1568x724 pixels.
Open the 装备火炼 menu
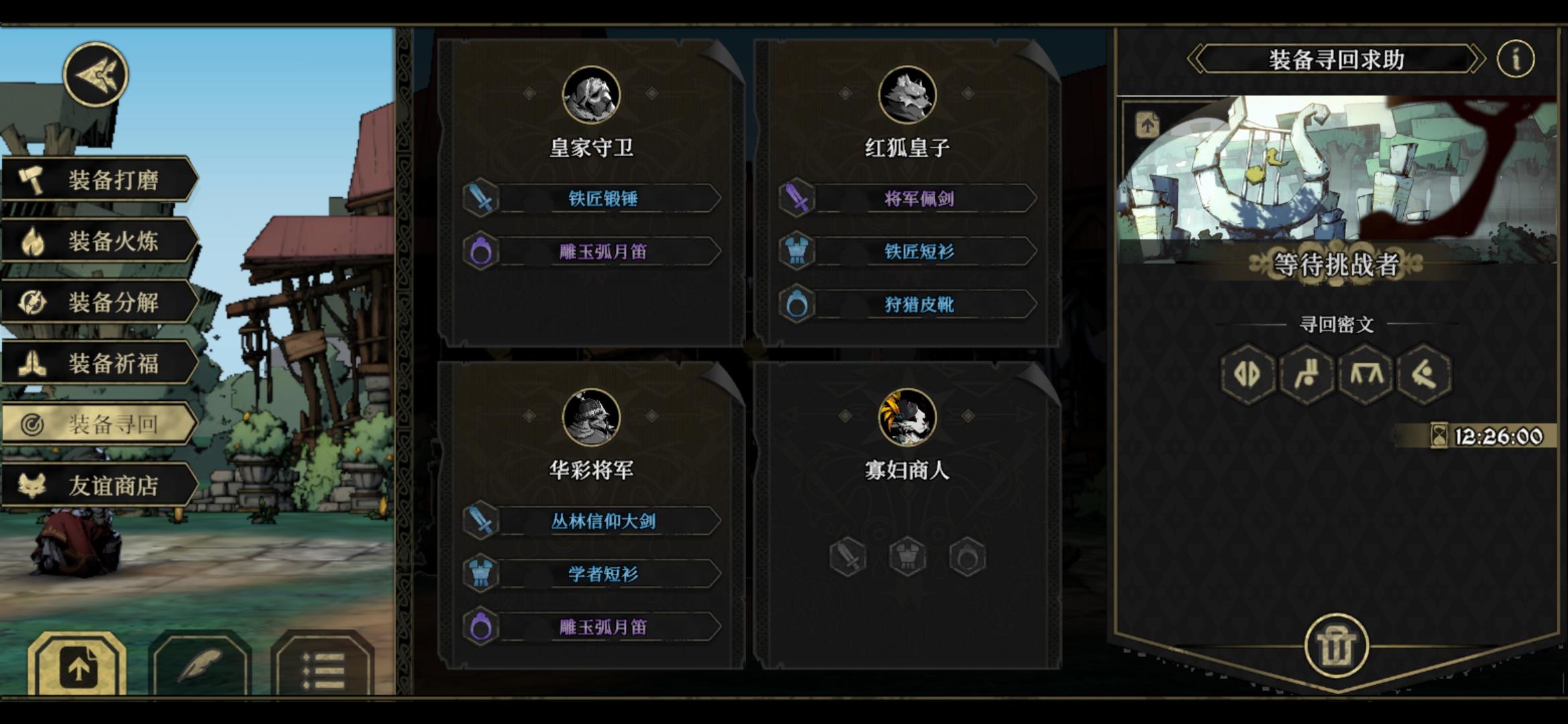100,241
